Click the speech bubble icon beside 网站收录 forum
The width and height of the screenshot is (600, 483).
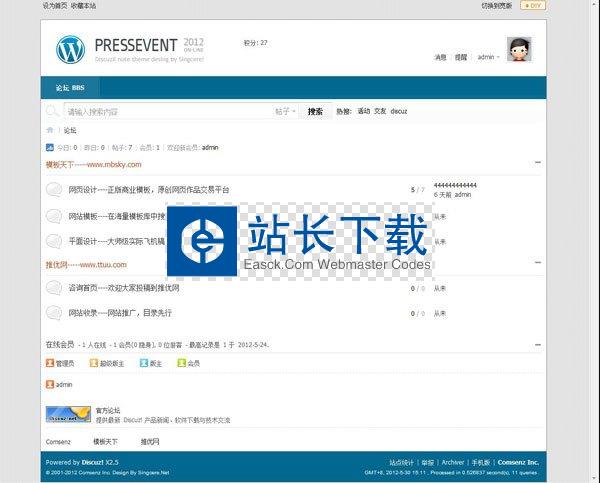[55, 313]
